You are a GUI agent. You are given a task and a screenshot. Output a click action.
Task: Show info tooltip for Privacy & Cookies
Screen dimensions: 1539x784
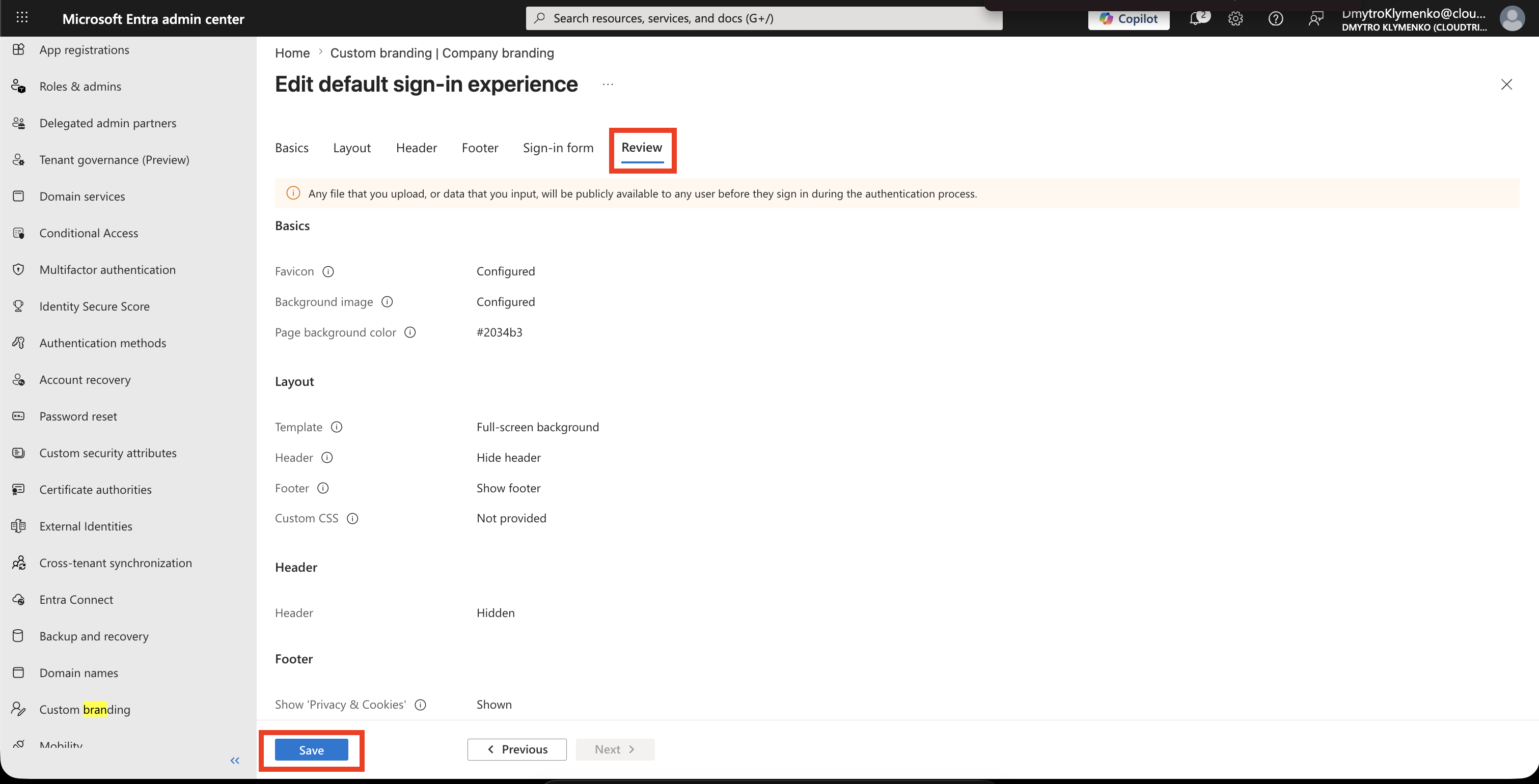421,705
